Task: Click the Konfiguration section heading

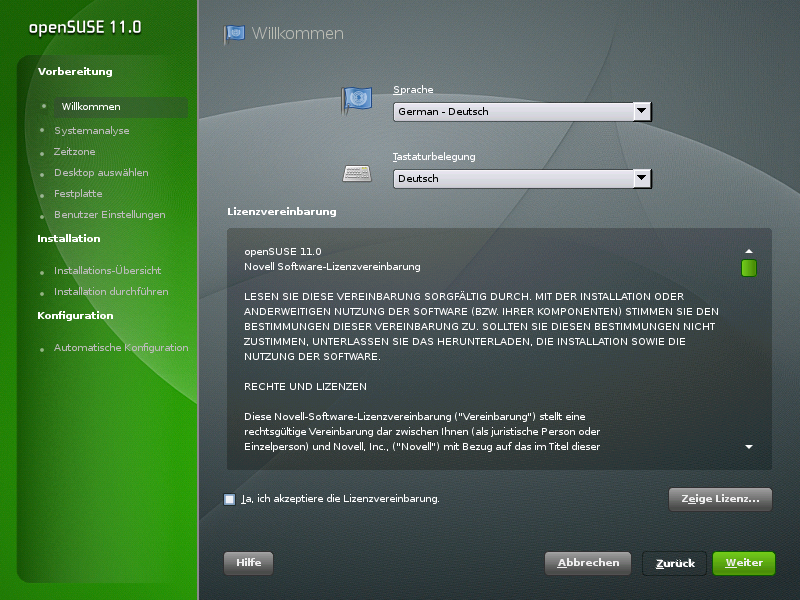Action: [x=76, y=315]
